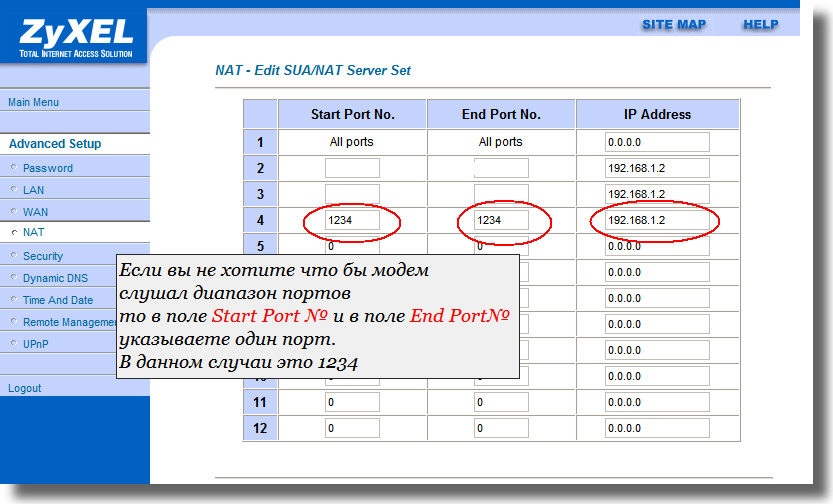
Task: Click the row 3 IP Address field
Action: (656, 194)
